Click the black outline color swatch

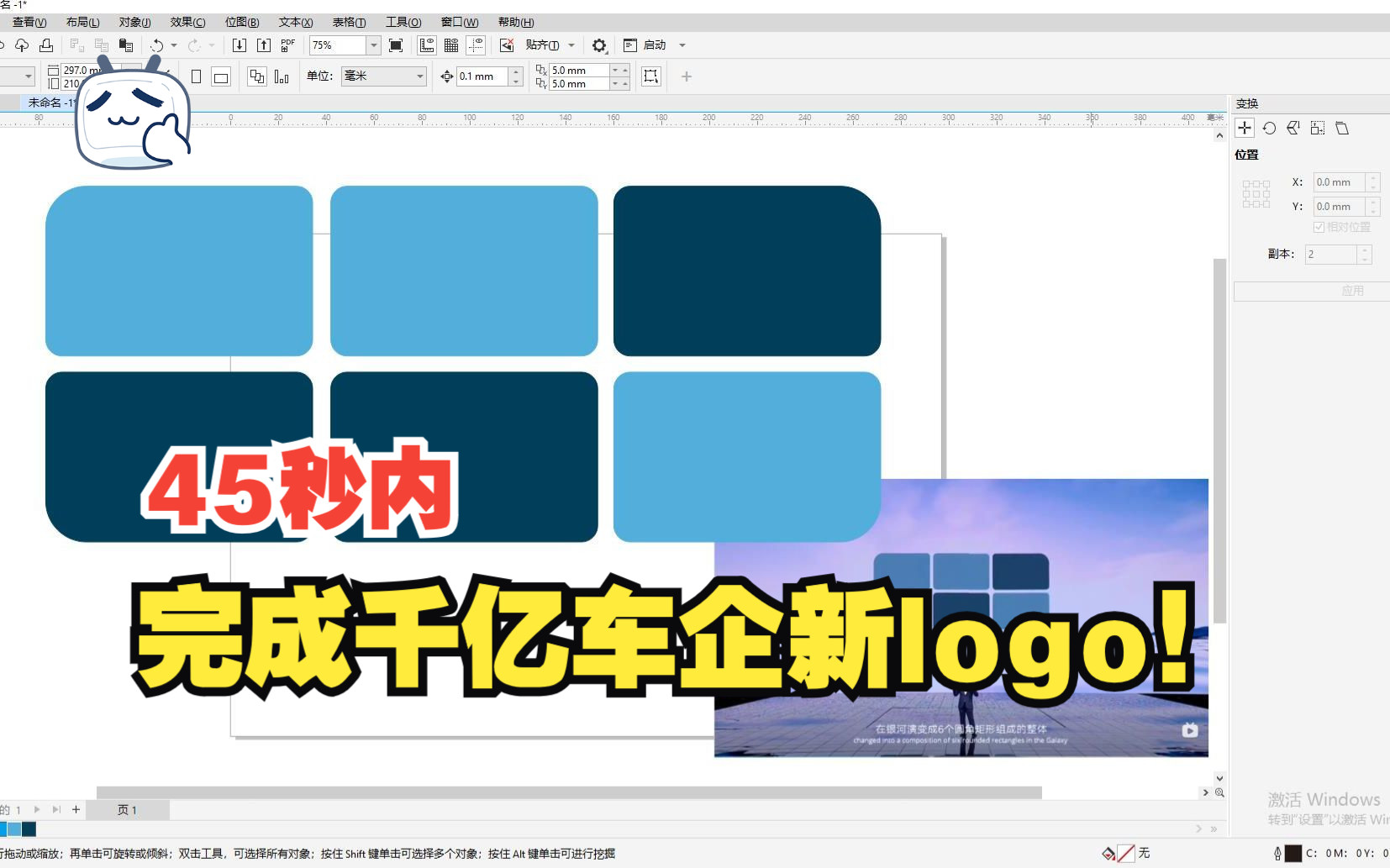pyautogui.click(x=1293, y=854)
